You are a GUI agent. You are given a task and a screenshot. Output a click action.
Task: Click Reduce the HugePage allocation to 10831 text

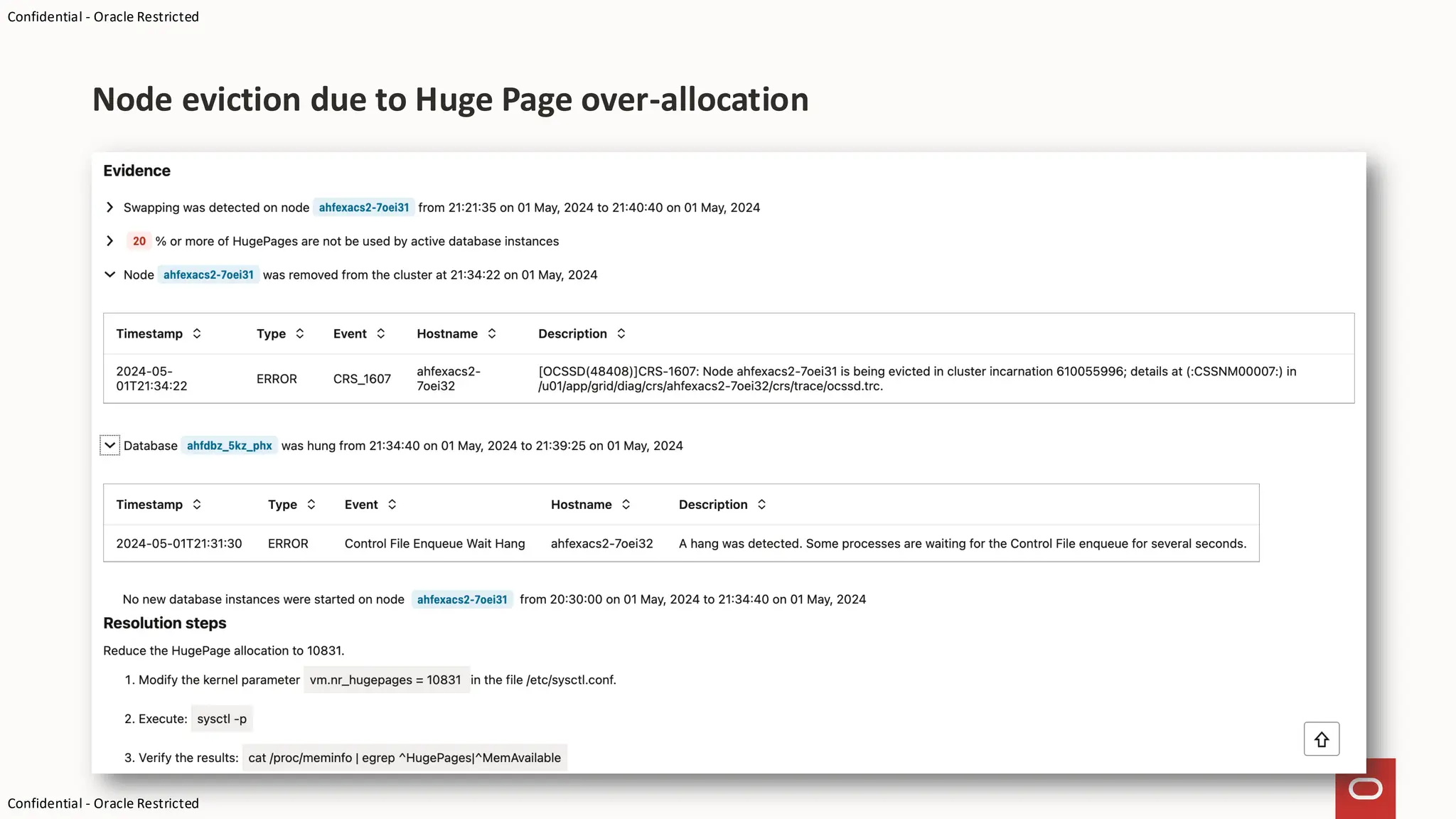[224, 651]
